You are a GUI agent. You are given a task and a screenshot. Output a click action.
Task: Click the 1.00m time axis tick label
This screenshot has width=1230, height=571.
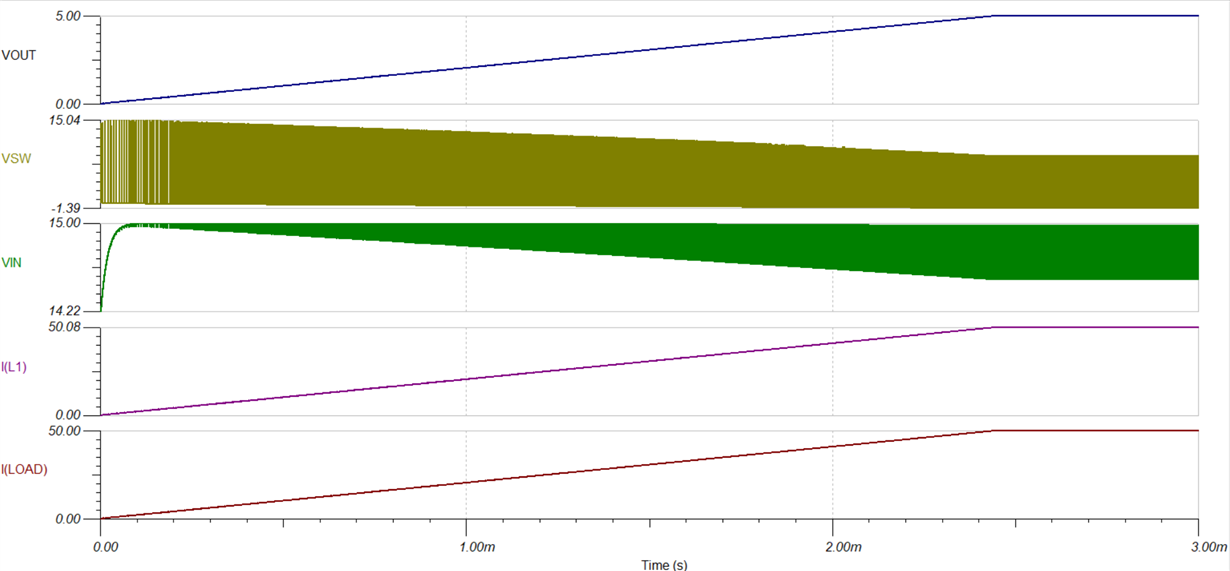[477, 547]
